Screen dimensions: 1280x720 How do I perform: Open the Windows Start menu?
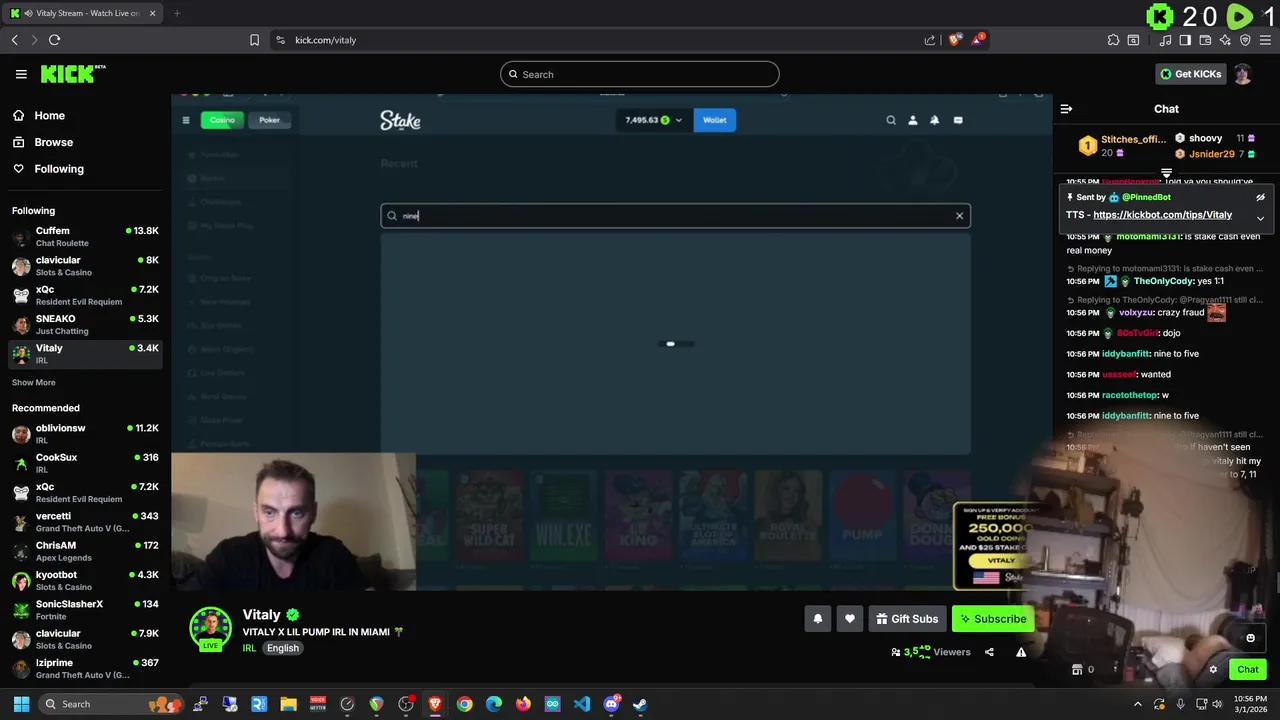pyautogui.click(x=21, y=704)
